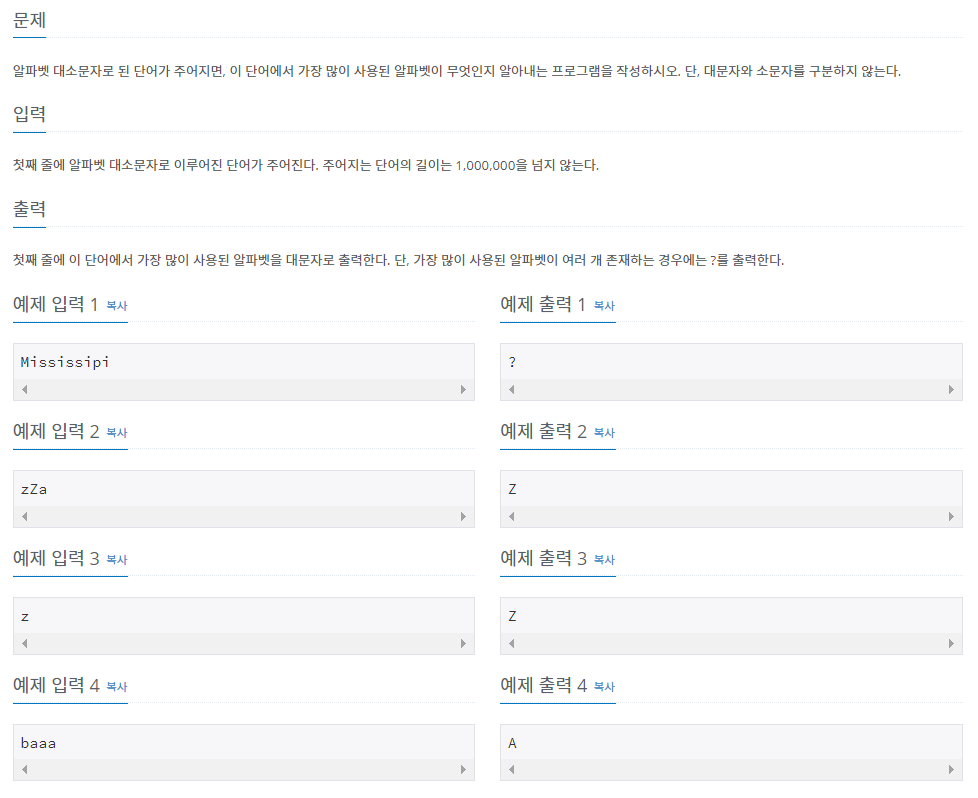978x798 pixels.
Task: Click right scroll arrow of example output 4
Action: point(951,769)
